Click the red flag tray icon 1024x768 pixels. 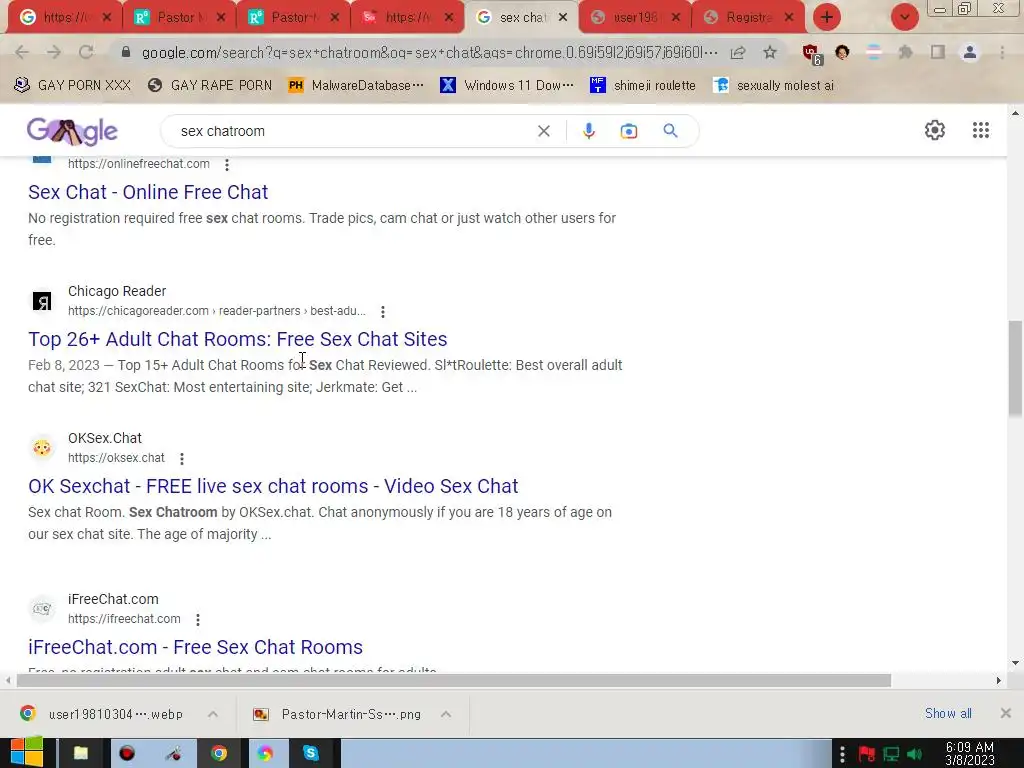[867, 755]
